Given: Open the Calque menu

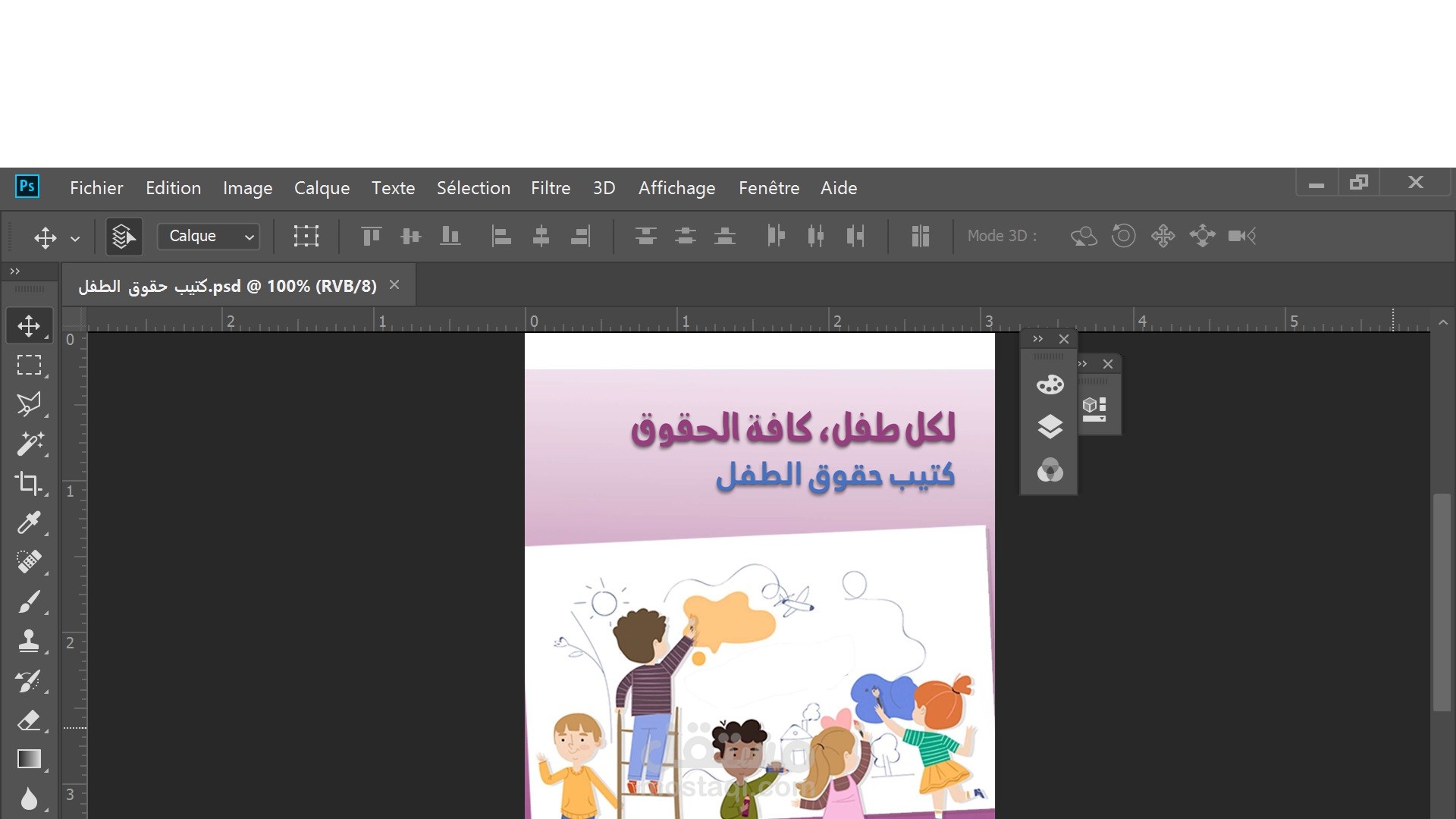Looking at the screenshot, I should coord(322,188).
